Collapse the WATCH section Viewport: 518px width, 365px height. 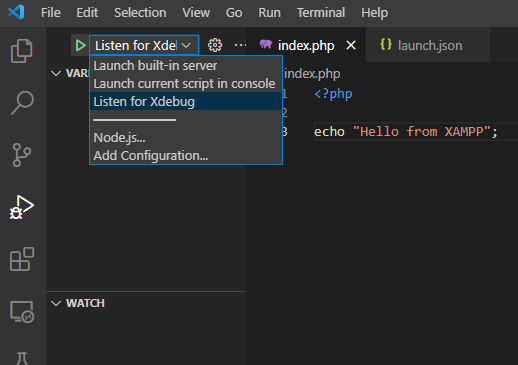(56, 303)
